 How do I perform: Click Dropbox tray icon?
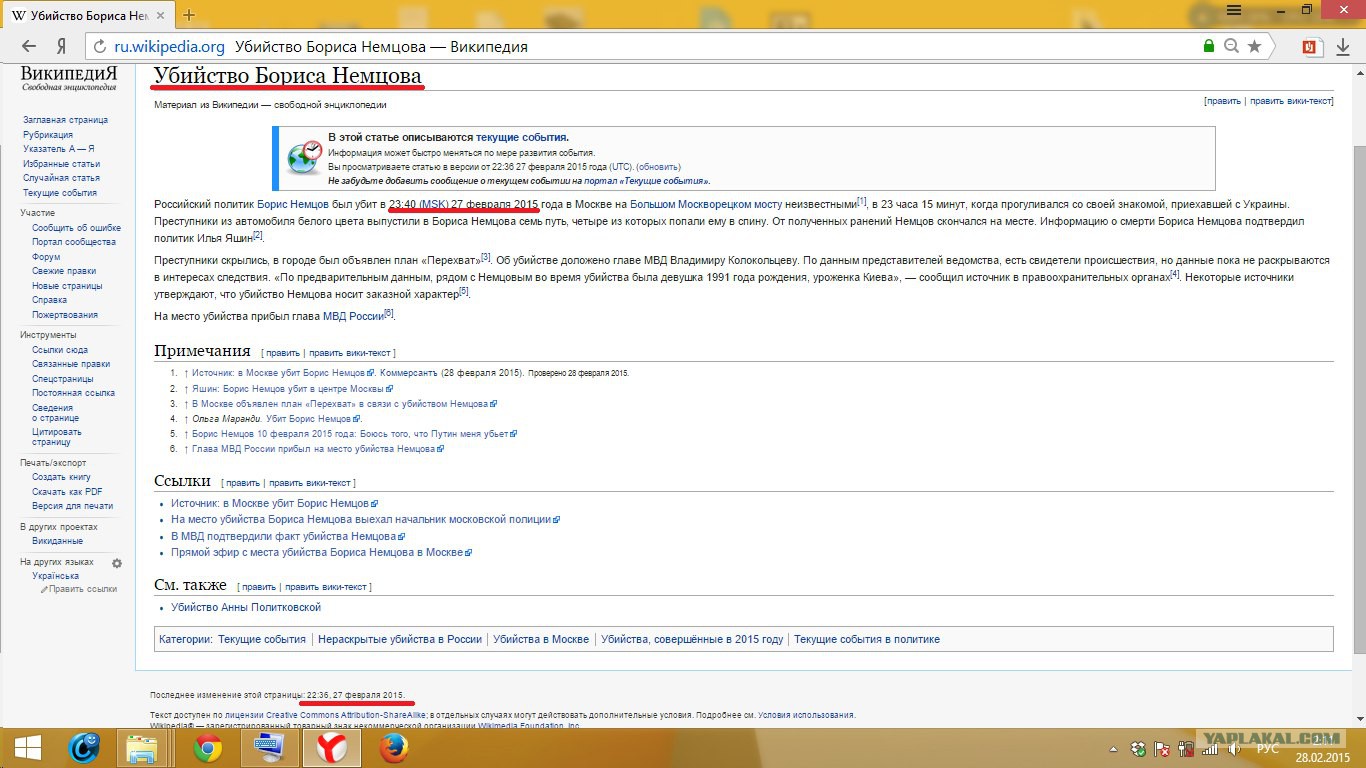1139,748
